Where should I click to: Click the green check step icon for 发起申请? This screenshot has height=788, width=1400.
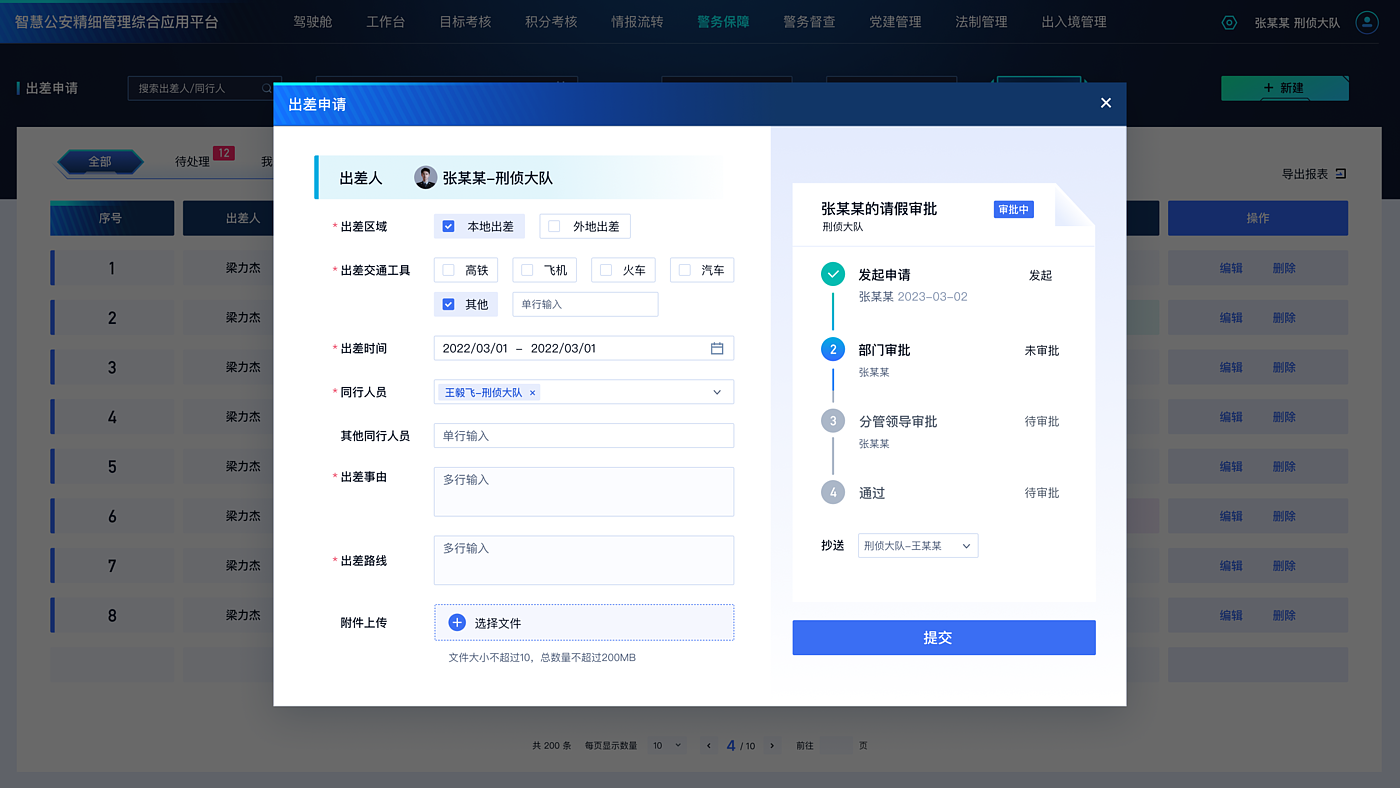click(x=832, y=275)
